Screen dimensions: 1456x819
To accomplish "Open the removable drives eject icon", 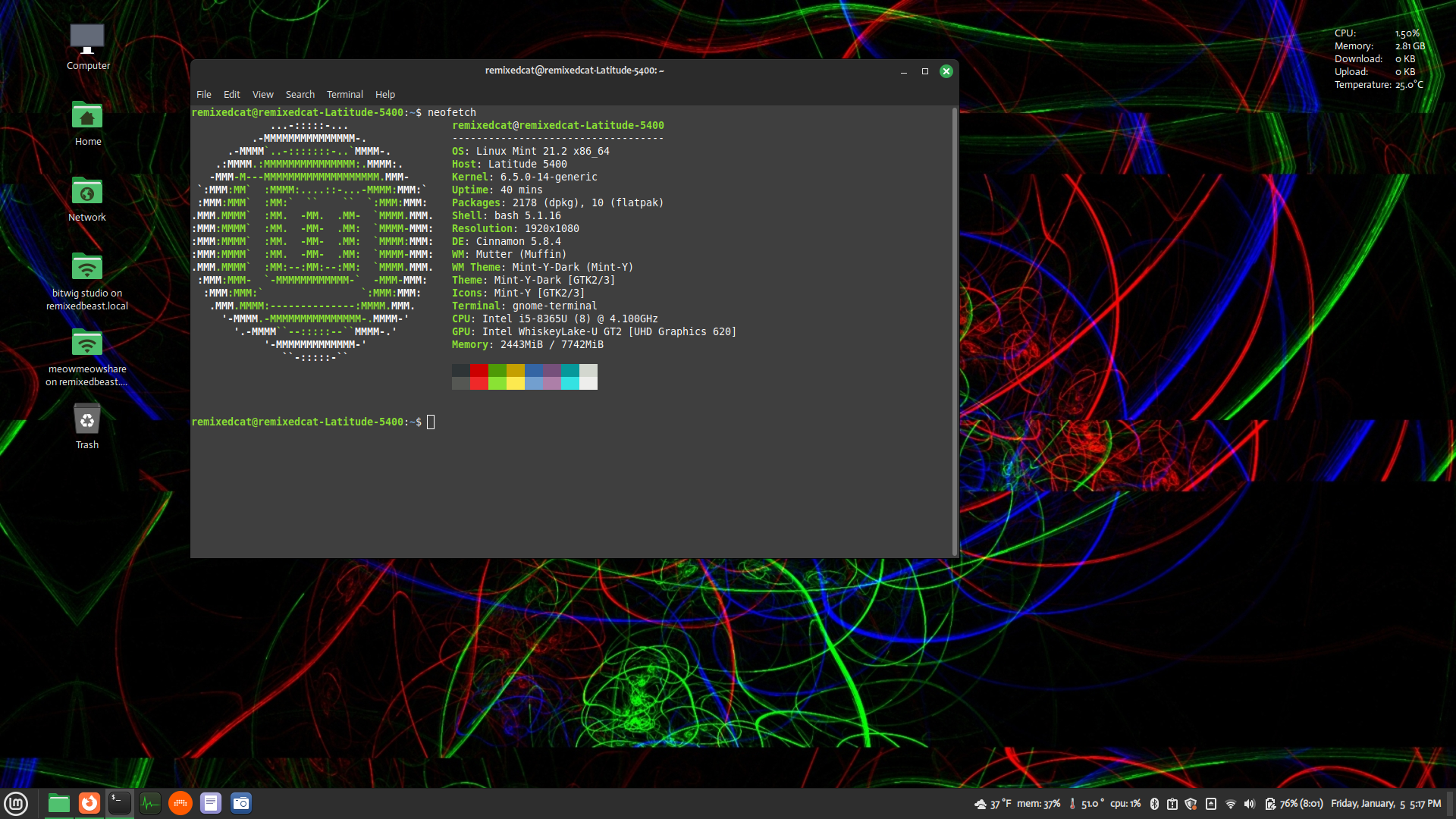I will point(1211,804).
